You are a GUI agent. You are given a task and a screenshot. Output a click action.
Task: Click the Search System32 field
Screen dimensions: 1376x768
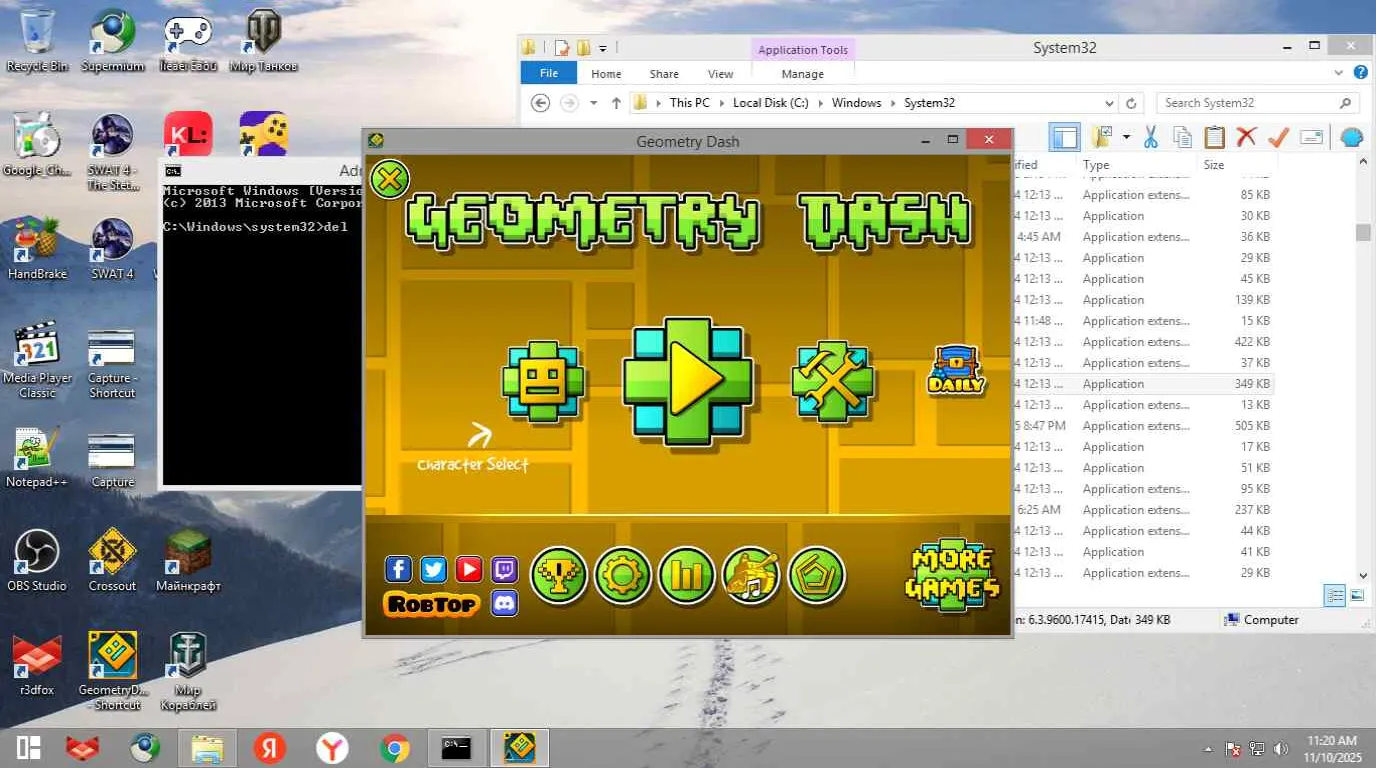[1258, 103]
